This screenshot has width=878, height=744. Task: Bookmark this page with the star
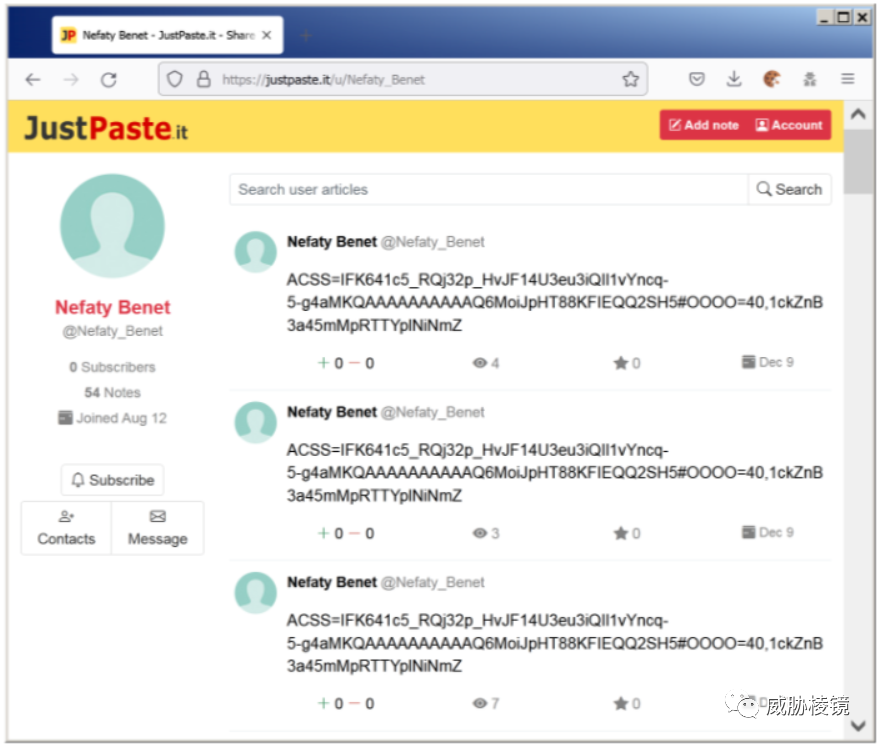631,79
